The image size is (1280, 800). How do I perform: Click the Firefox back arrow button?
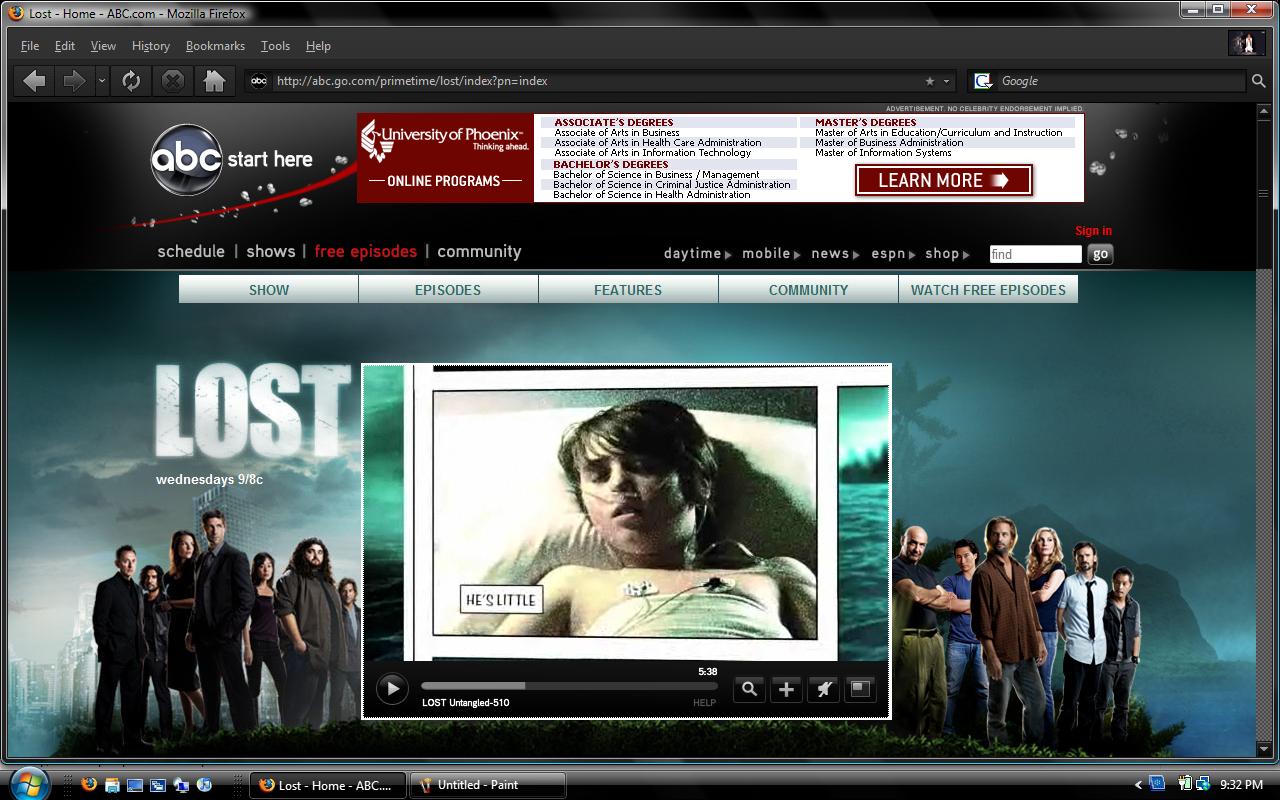[34, 81]
